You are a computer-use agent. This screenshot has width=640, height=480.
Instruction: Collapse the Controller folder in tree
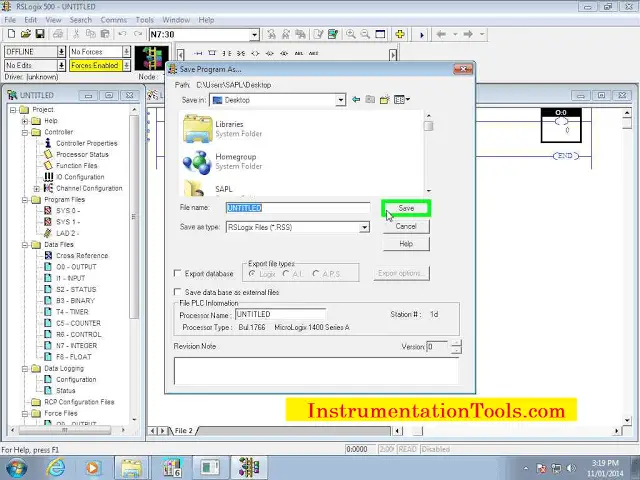[25, 132]
